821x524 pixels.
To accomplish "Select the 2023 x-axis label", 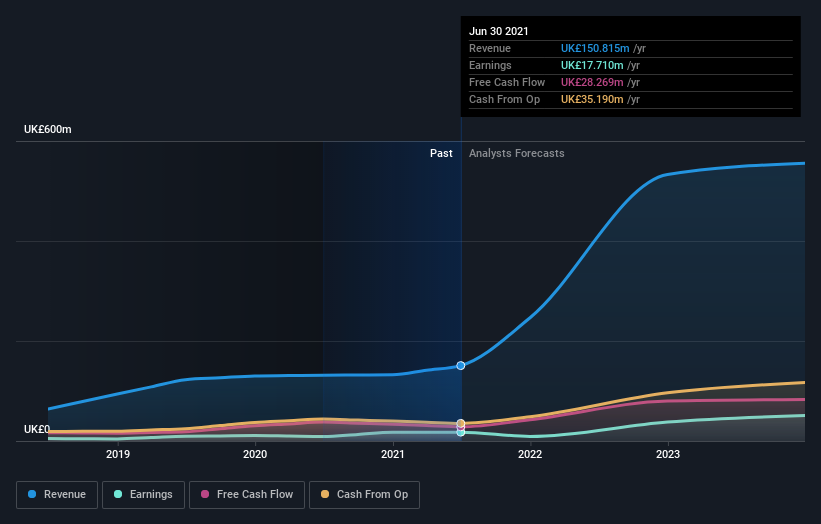I will pos(668,454).
